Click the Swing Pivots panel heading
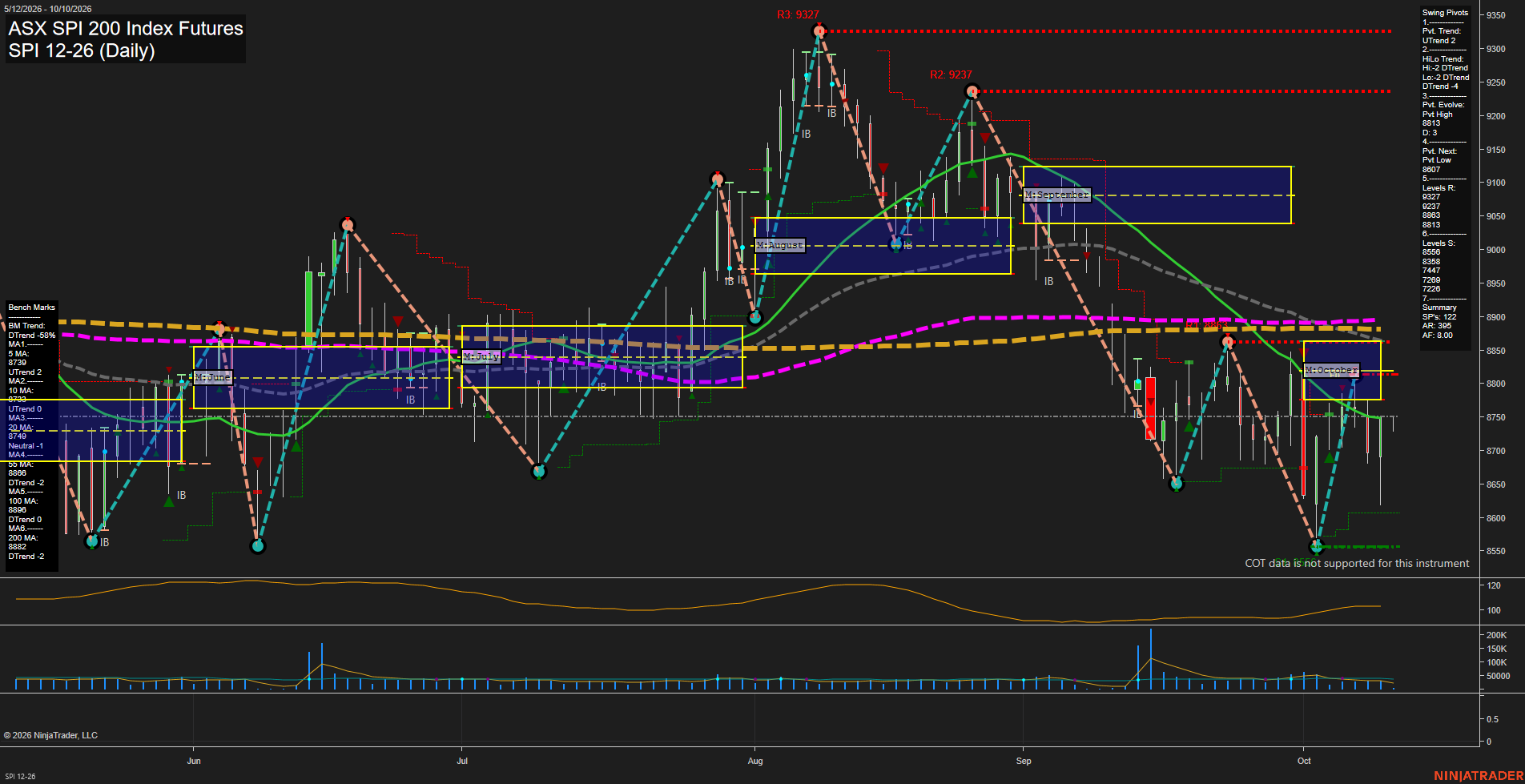Viewport: 1525px width, 784px height. click(1445, 13)
